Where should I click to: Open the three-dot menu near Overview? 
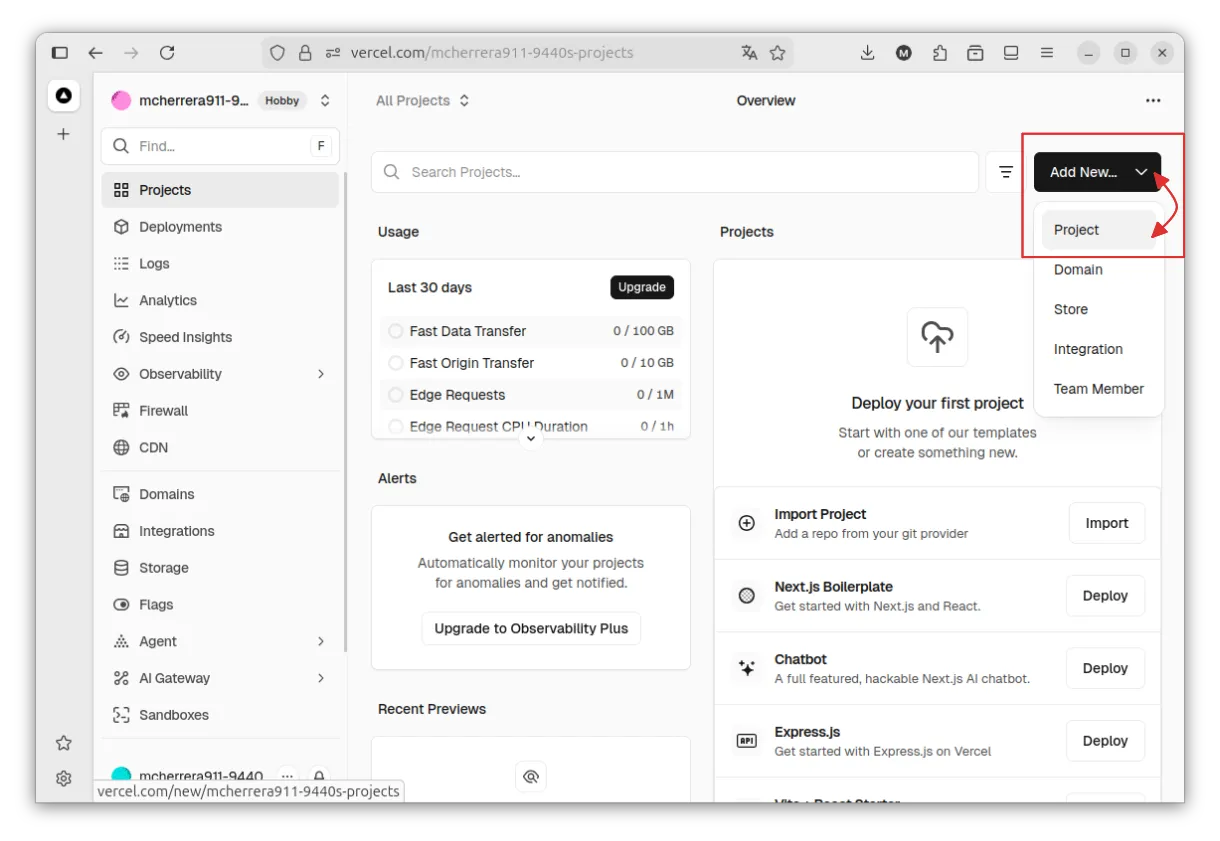pos(1153,101)
